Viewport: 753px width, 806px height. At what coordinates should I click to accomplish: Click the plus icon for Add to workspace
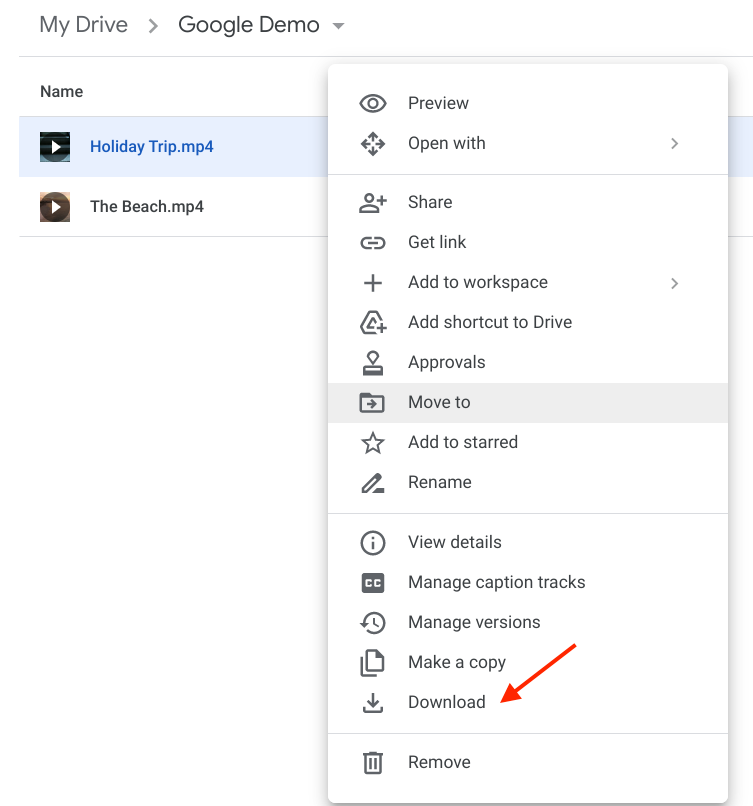373,283
